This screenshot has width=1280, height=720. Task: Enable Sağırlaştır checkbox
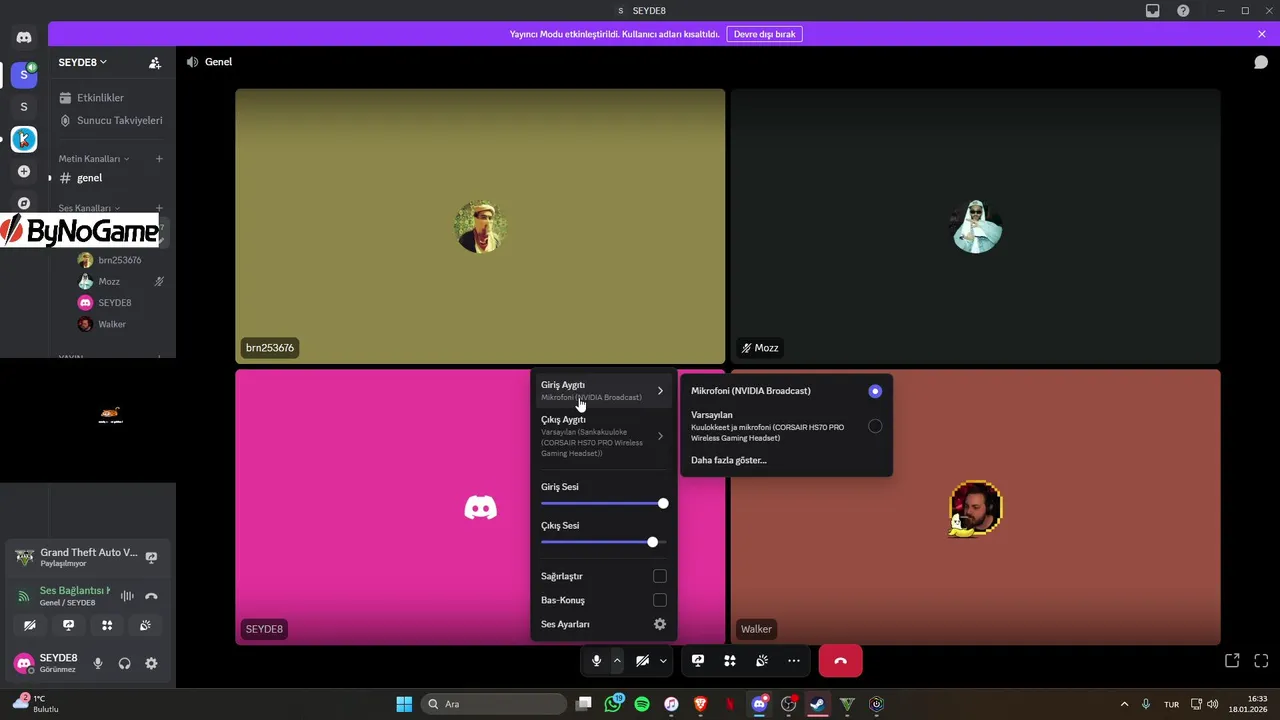[x=660, y=576]
